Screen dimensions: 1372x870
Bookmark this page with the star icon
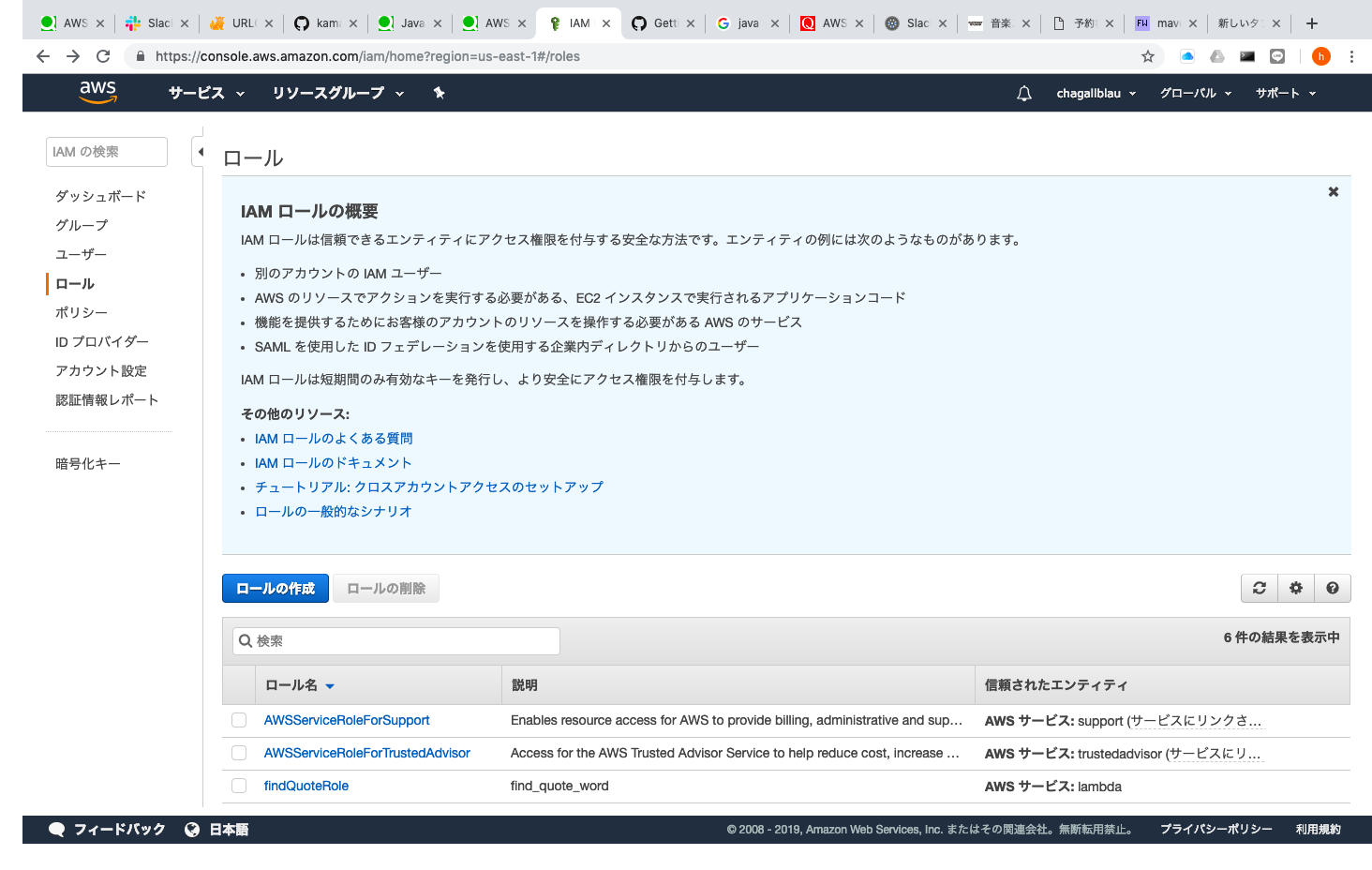[1148, 56]
